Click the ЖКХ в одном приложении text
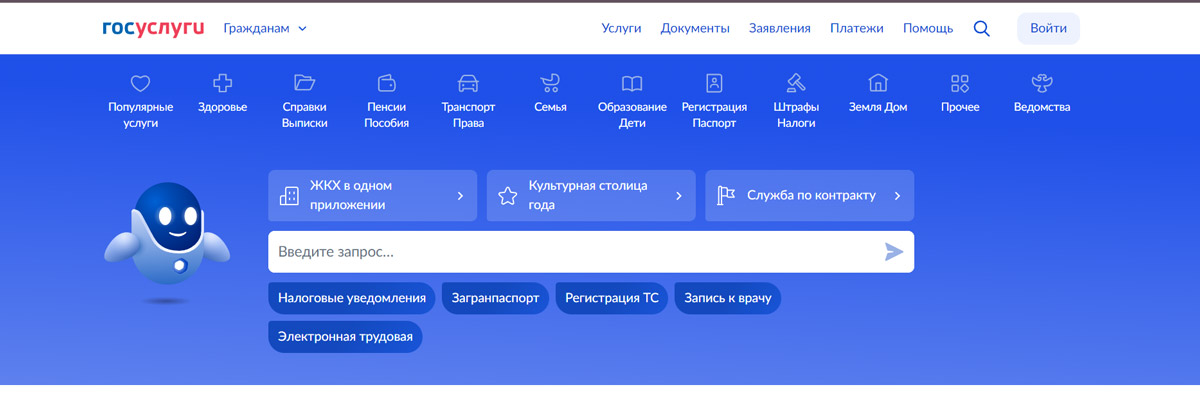Viewport: 1200px width, 413px height. [350, 196]
